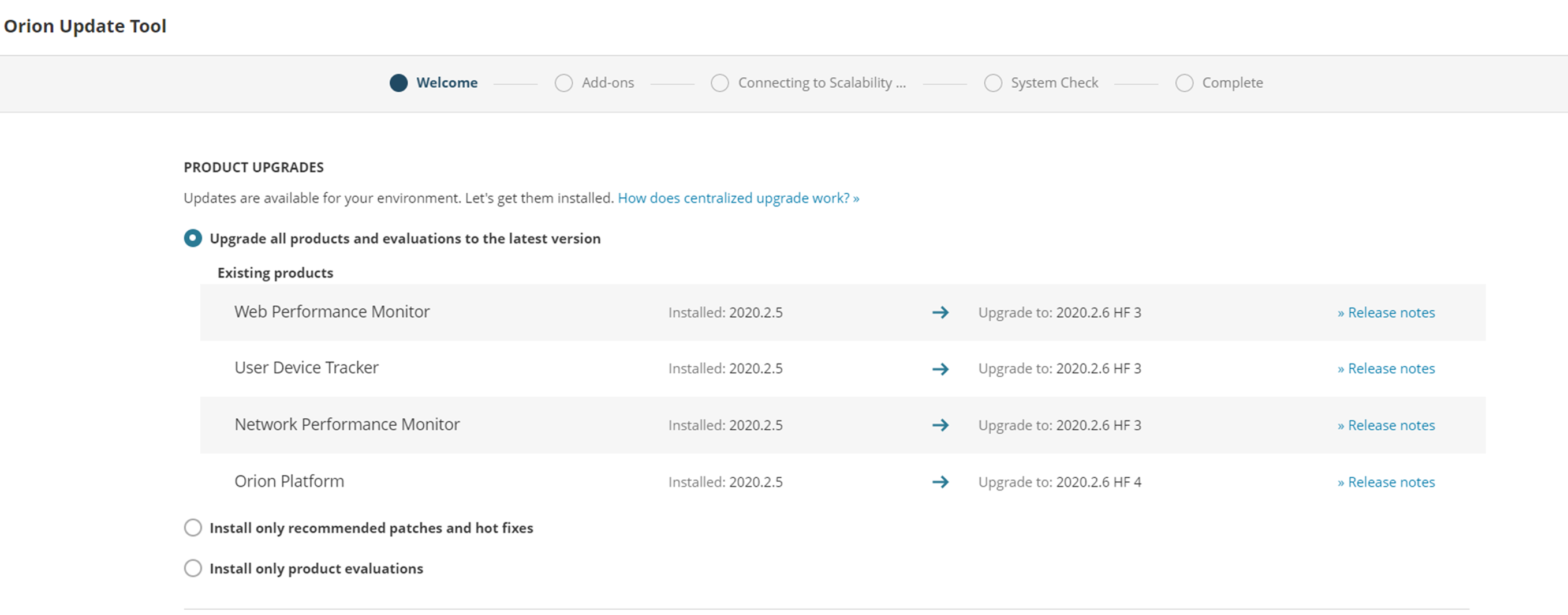The width and height of the screenshot is (1568, 615).
Task: Select Upgrade all products and evaluations option
Action: pos(193,238)
